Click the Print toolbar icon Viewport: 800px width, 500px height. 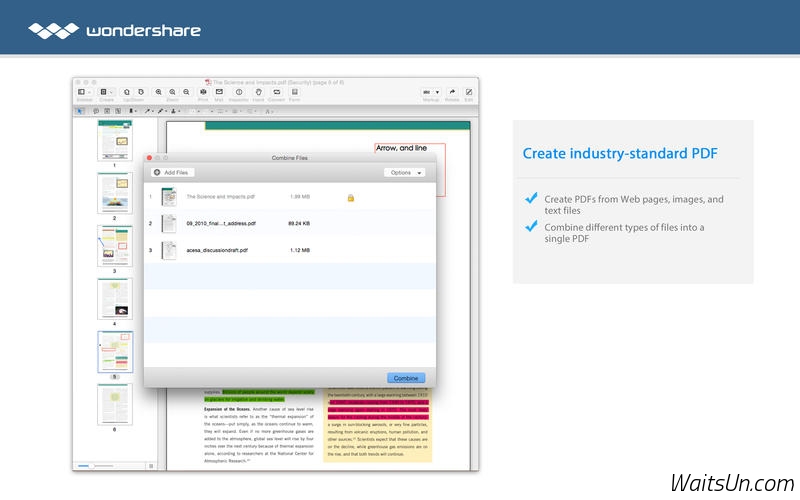(x=204, y=92)
